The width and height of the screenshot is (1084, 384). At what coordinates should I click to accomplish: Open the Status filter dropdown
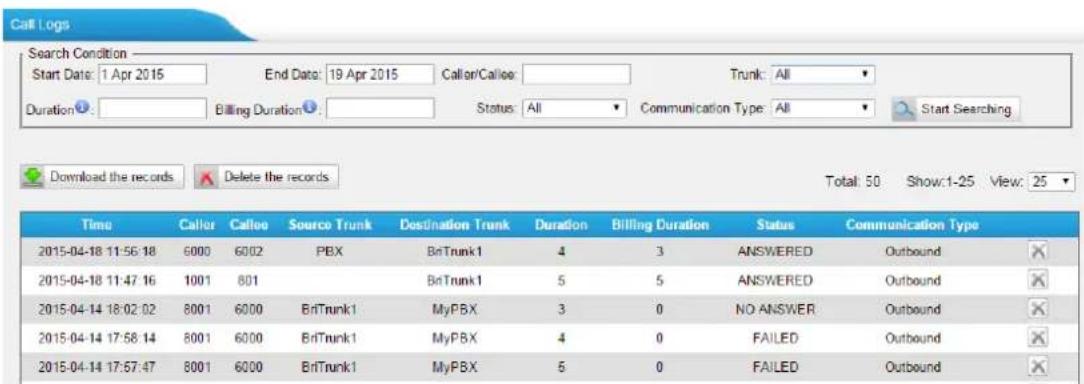pos(575,109)
